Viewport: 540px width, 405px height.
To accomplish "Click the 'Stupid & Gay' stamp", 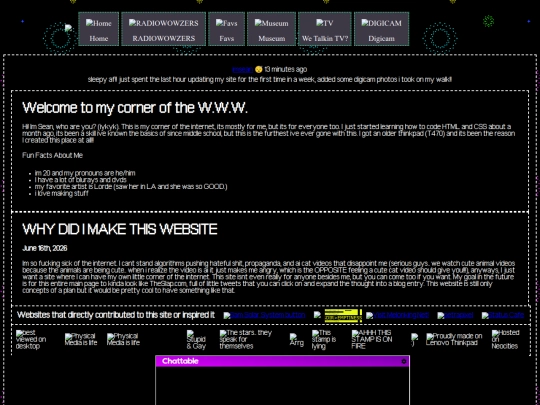I will coord(196,340).
